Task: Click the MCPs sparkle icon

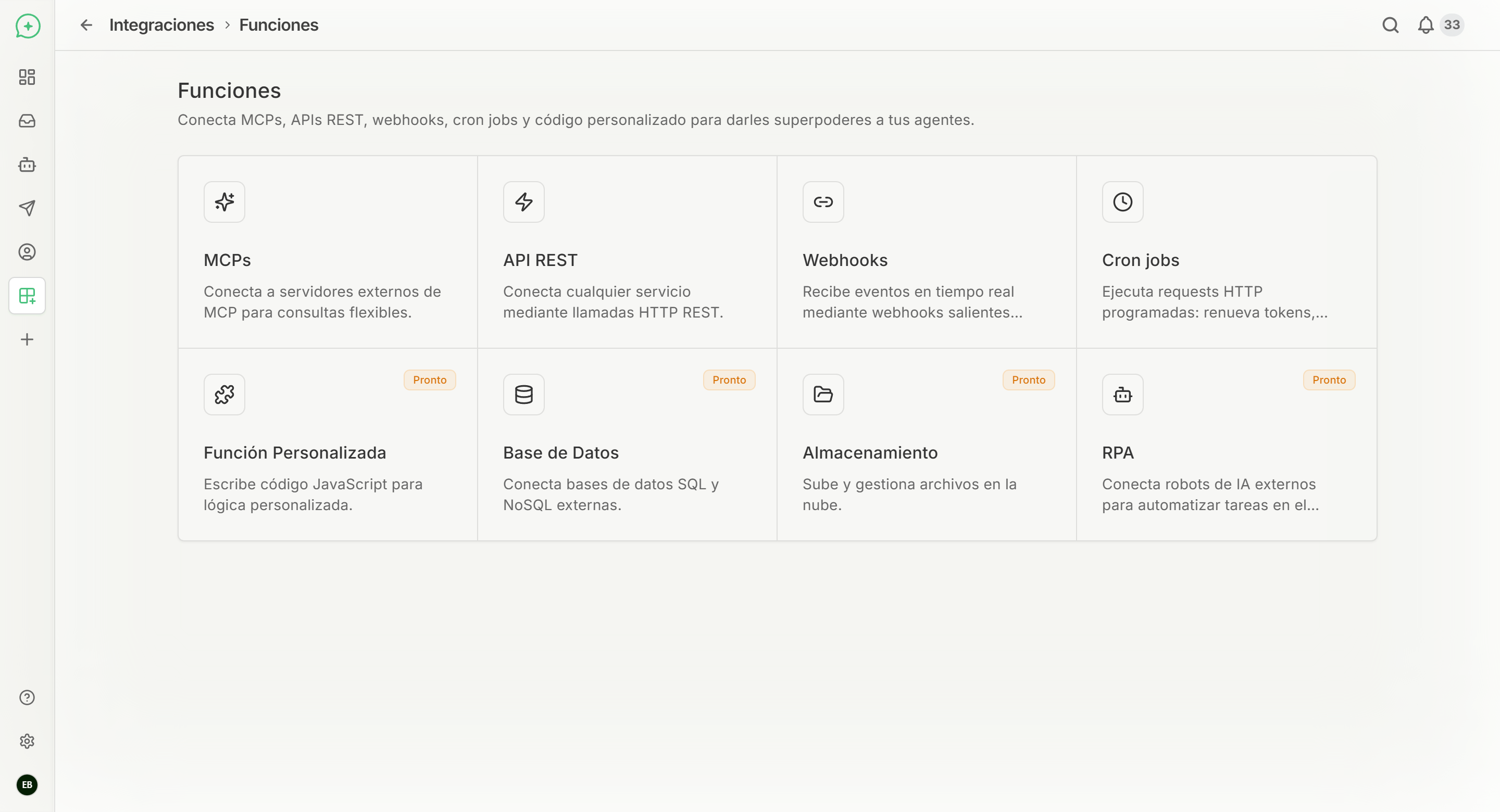Action: point(224,202)
